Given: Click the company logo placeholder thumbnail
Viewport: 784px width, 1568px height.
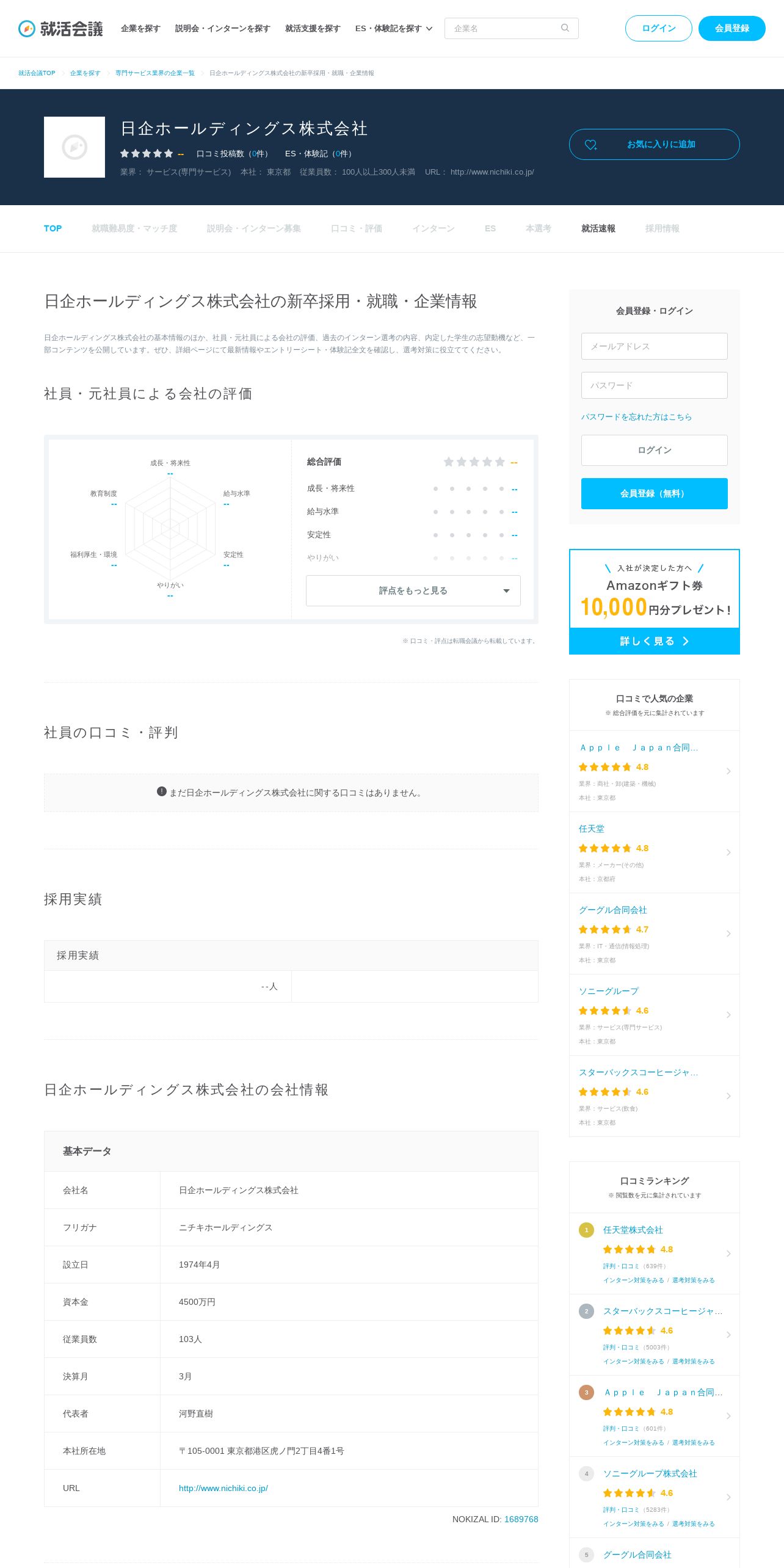Looking at the screenshot, I should pos(74,147).
